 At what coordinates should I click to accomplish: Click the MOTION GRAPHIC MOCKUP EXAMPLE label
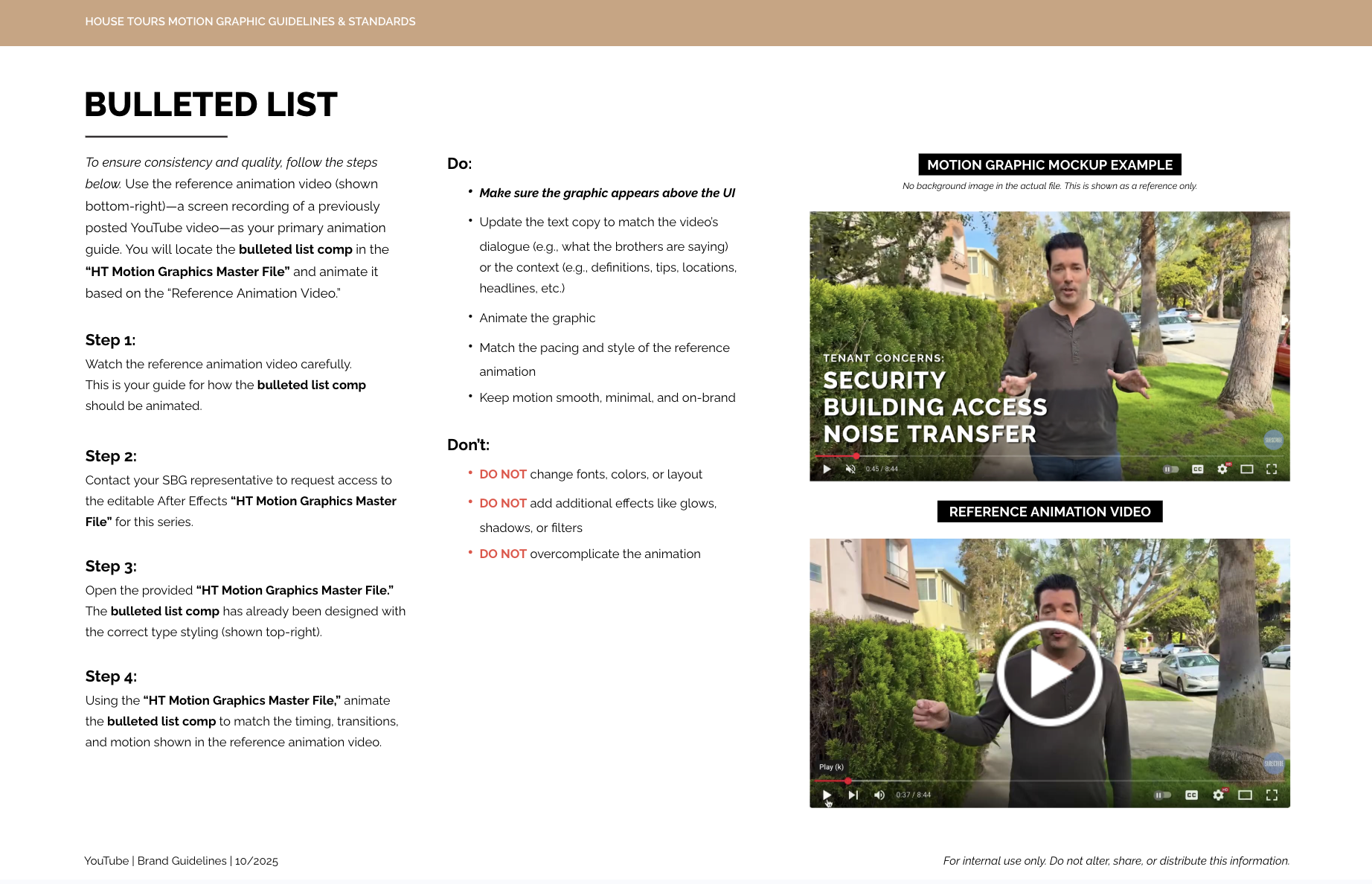pyautogui.click(x=1049, y=164)
